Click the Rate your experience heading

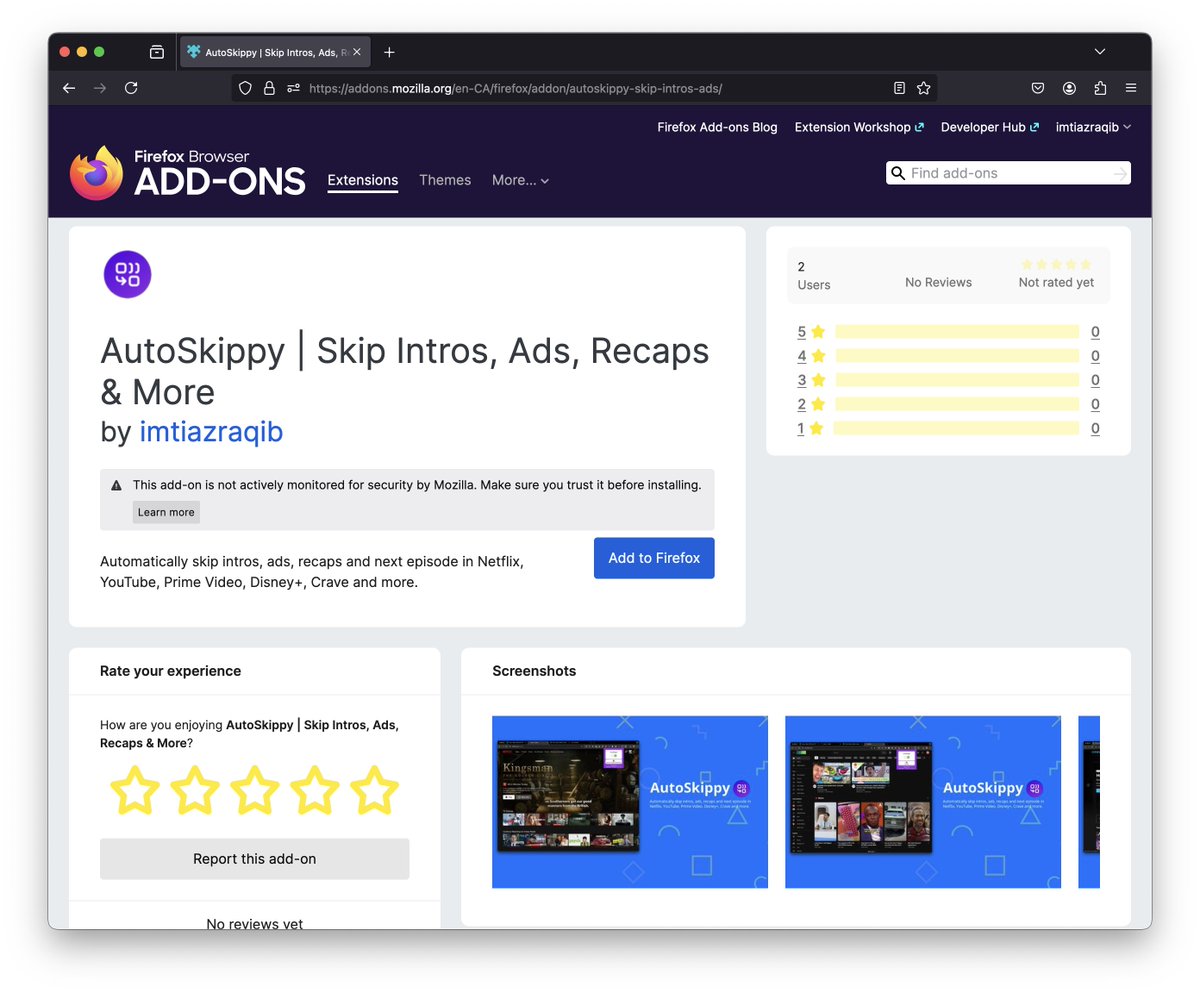pos(170,671)
